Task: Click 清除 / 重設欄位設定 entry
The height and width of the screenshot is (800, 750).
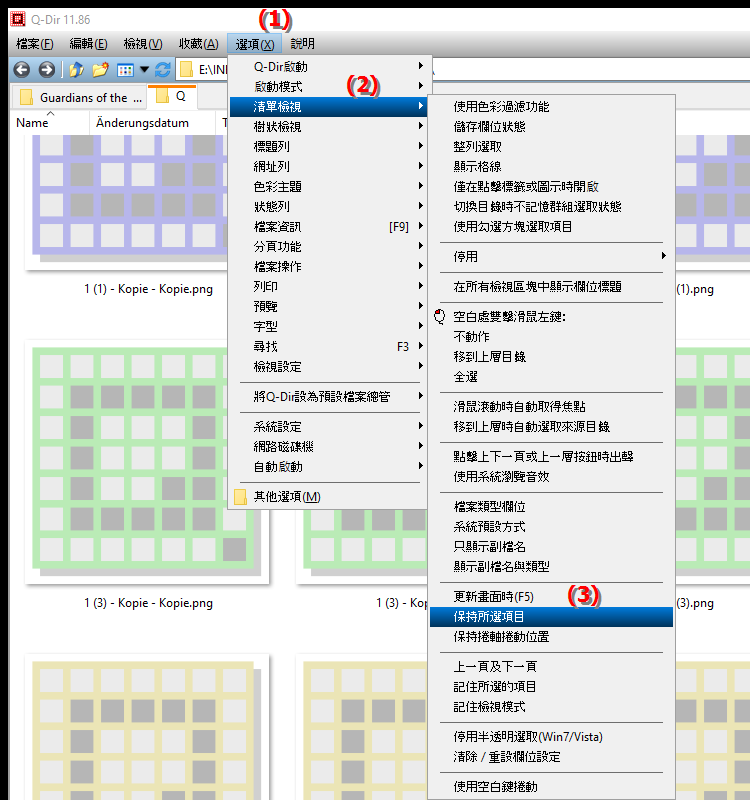Action: tap(551, 757)
